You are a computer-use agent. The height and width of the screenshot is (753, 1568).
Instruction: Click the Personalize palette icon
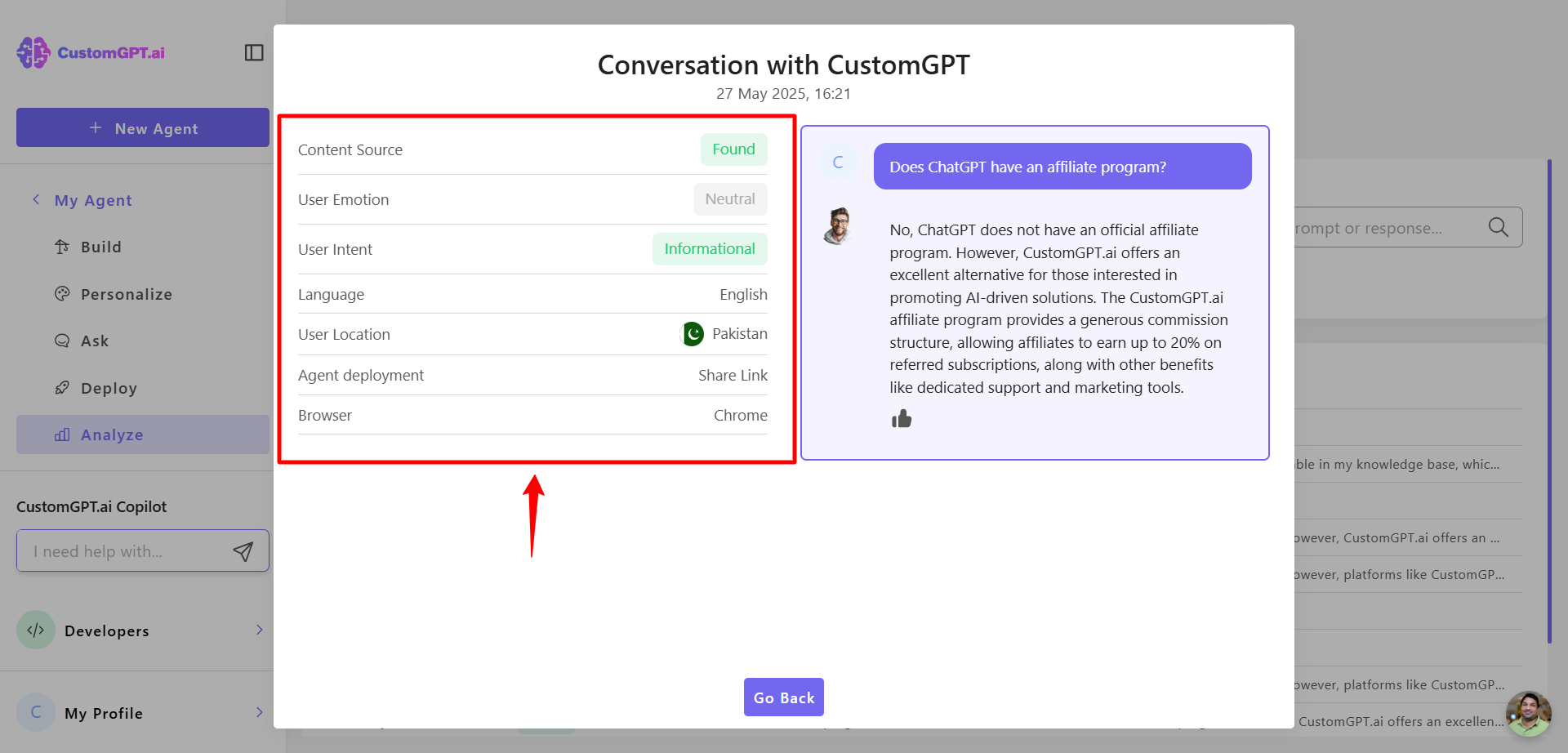coord(62,293)
